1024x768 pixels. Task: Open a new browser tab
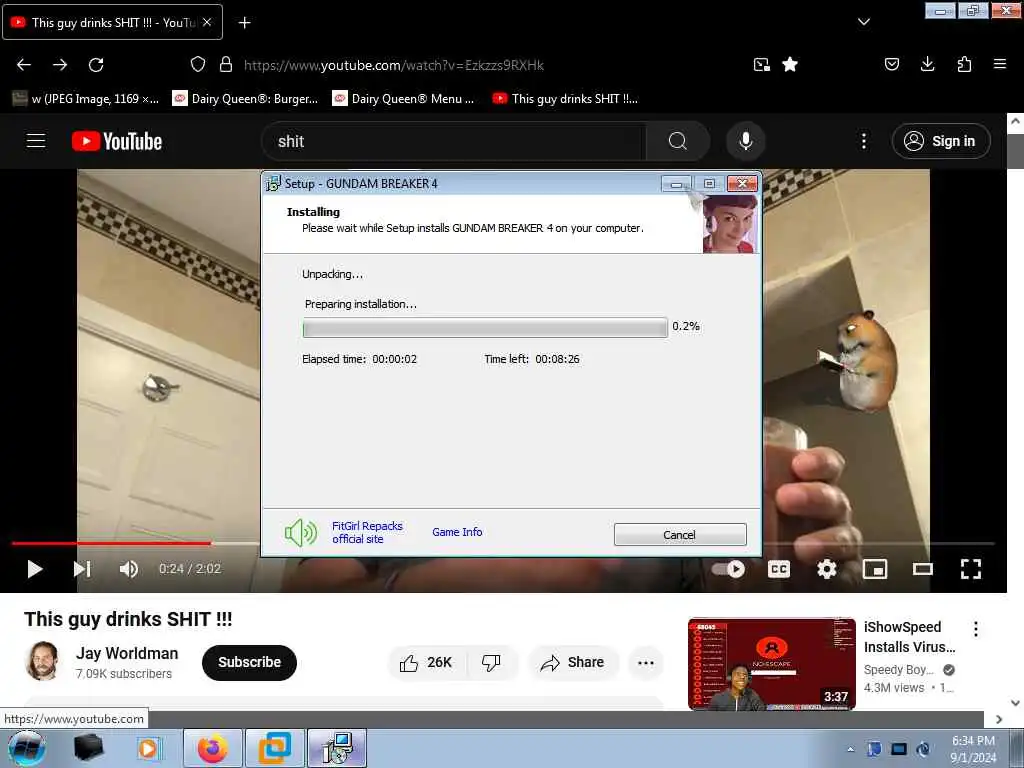click(x=244, y=23)
